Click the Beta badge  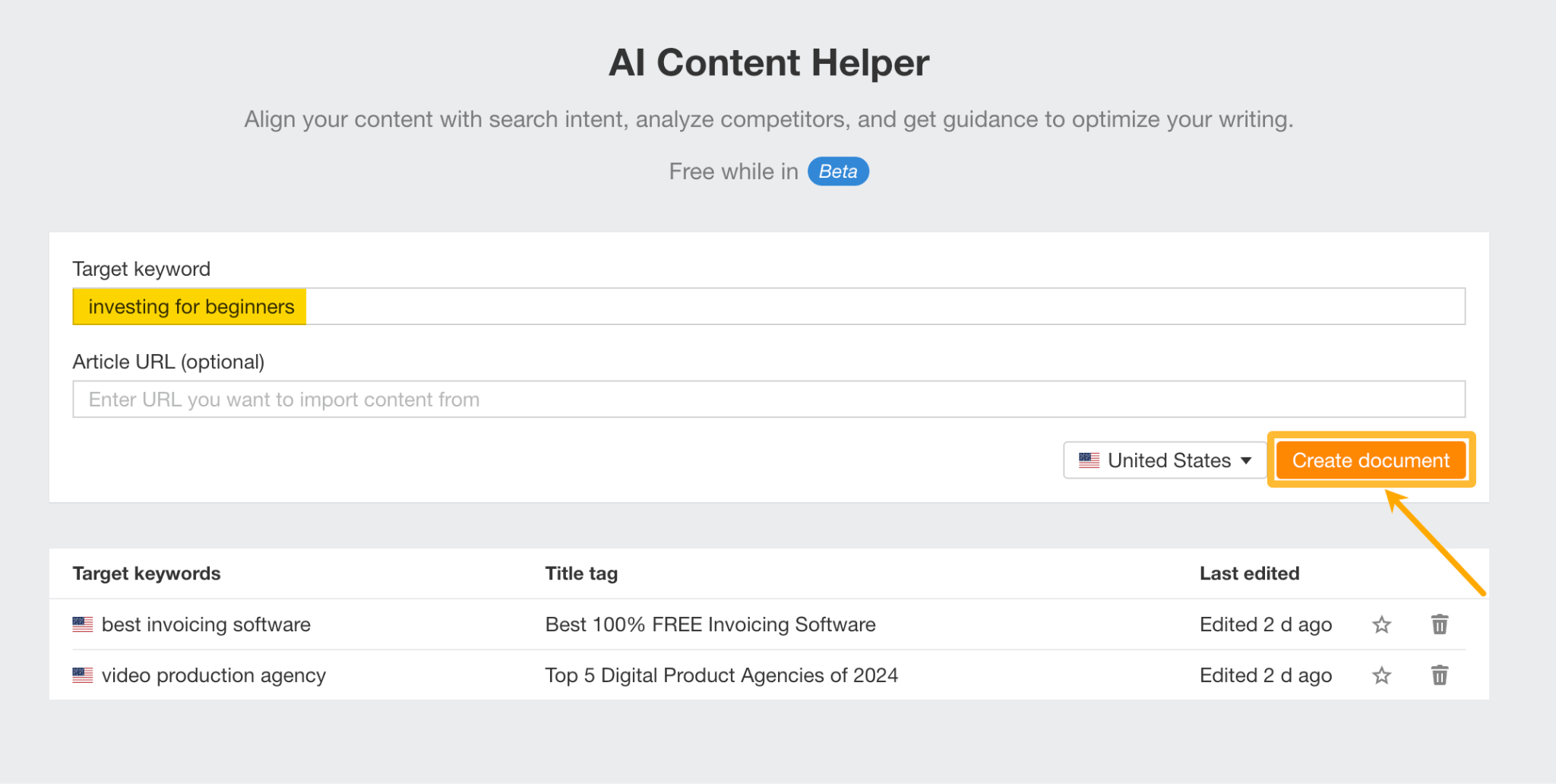pos(838,171)
